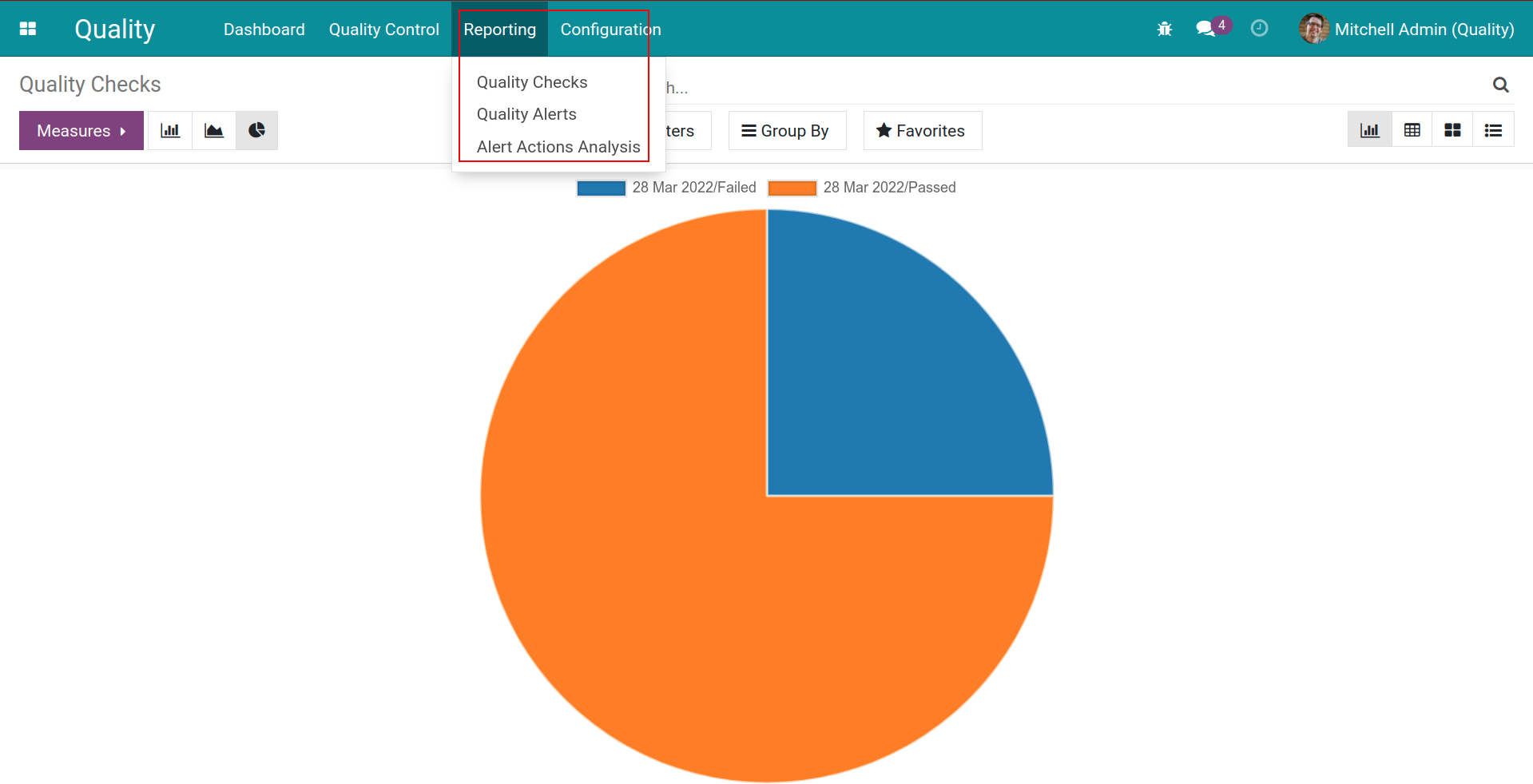Open the apps grid home menu icon
This screenshot has height=784, width=1533.
click(28, 29)
